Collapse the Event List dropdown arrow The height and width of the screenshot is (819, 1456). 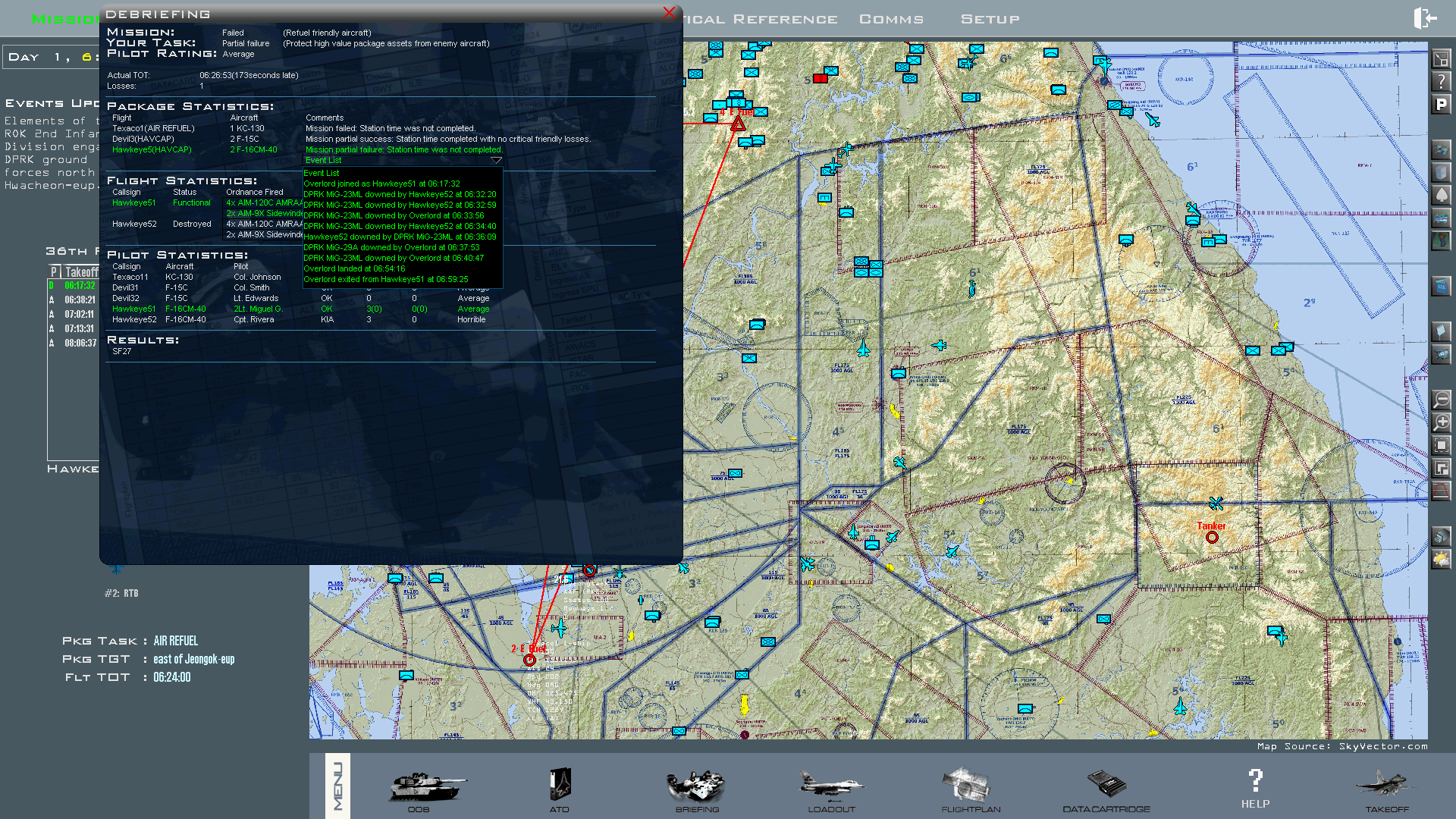tap(496, 161)
